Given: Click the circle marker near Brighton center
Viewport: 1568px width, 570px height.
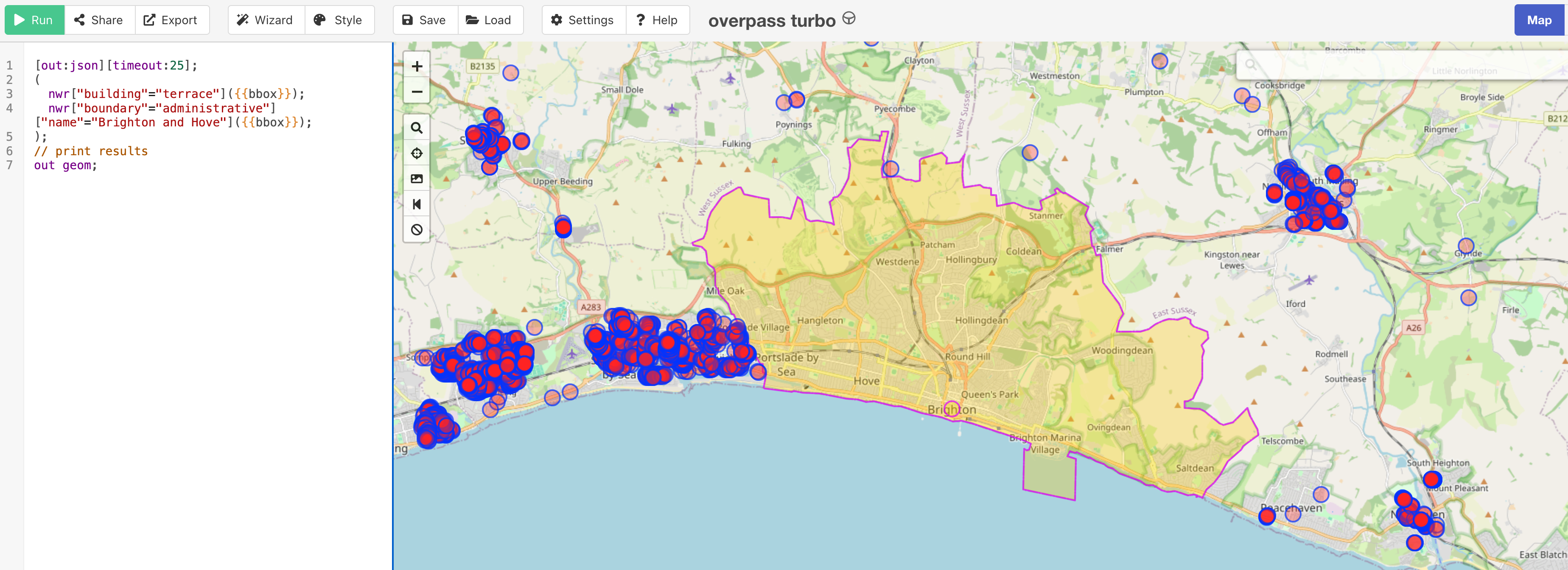Looking at the screenshot, I should pos(952,409).
